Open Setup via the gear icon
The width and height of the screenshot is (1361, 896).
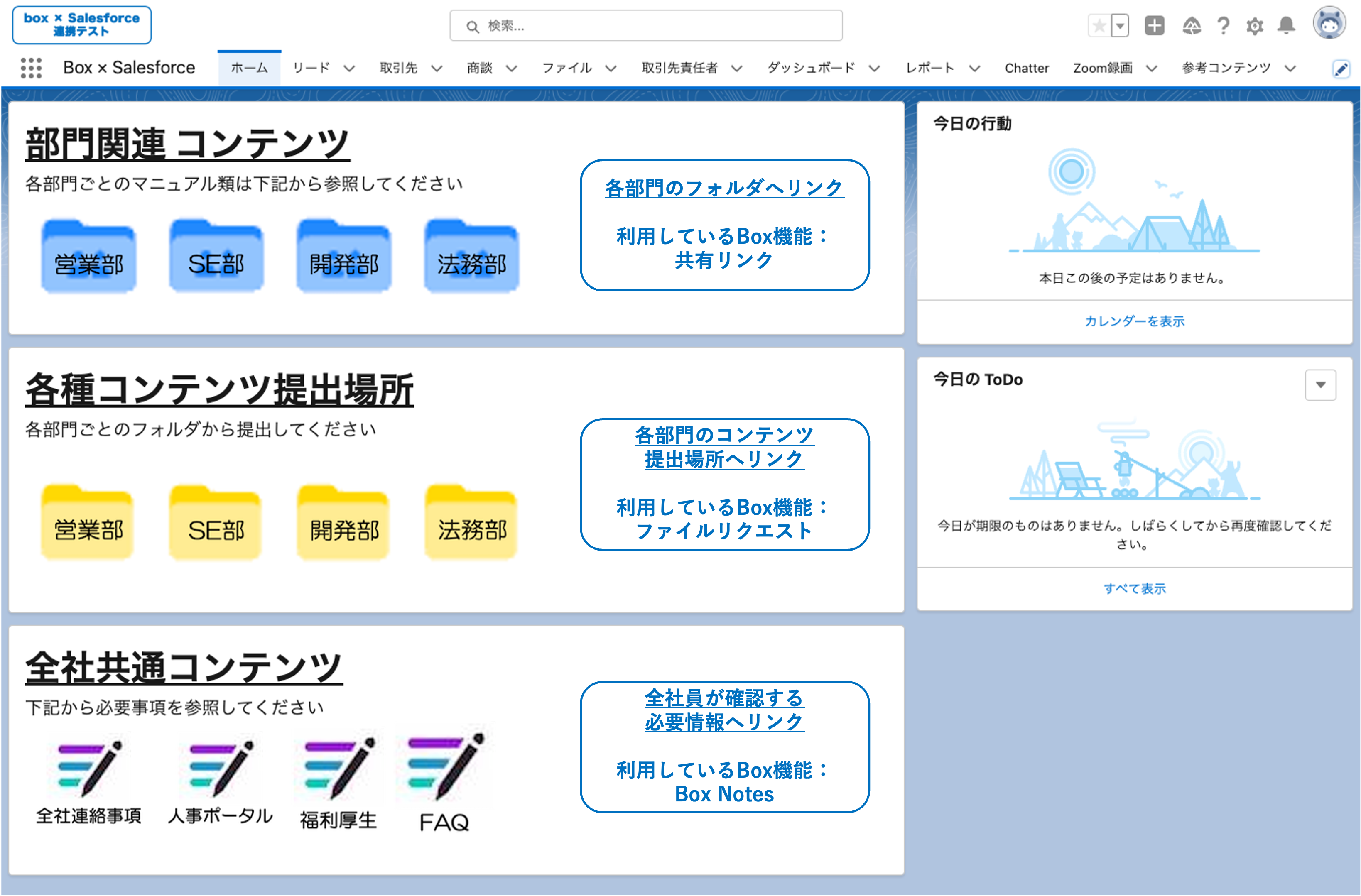(1255, 26)
